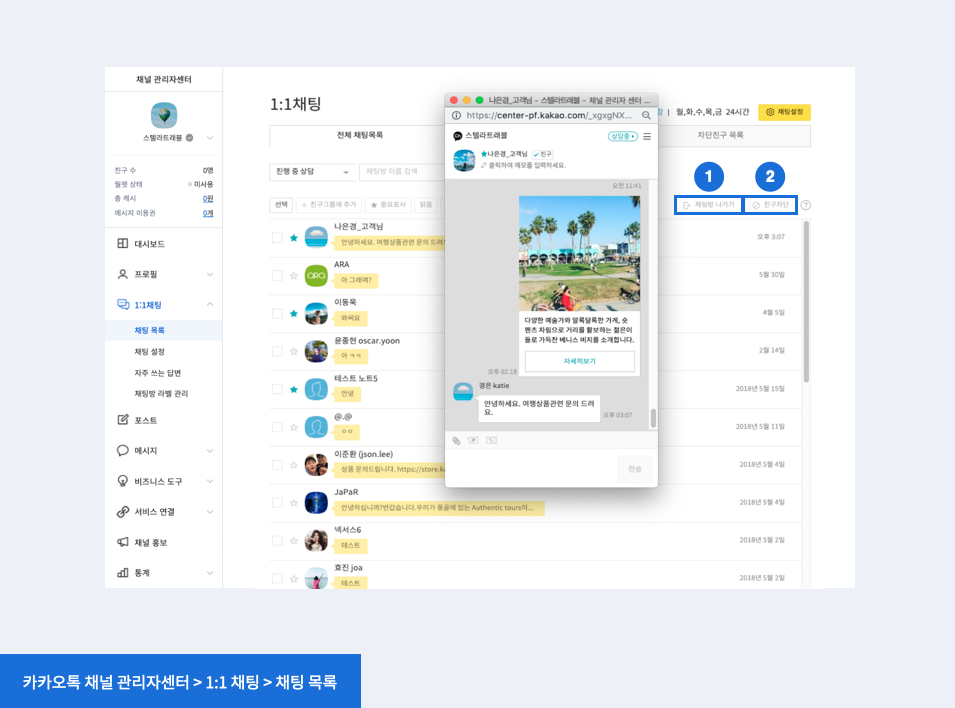Check the box for 나은경_고객님 row
The width and height of the screenshot is (955, 708).
[x=277, y=238]
